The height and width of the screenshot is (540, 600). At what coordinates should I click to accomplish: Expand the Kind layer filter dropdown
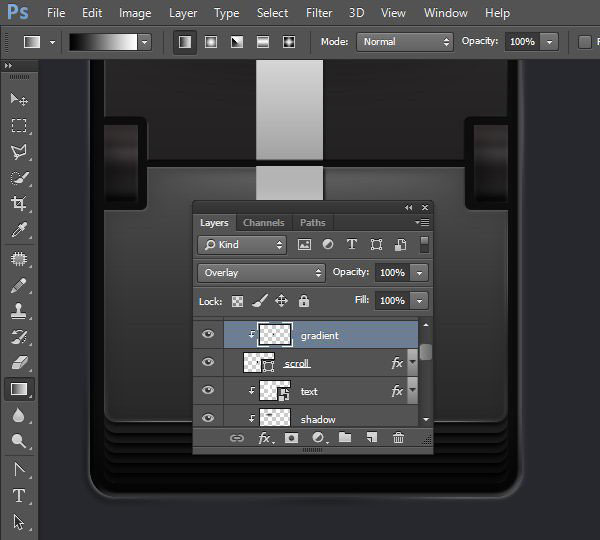coord(243,244)
